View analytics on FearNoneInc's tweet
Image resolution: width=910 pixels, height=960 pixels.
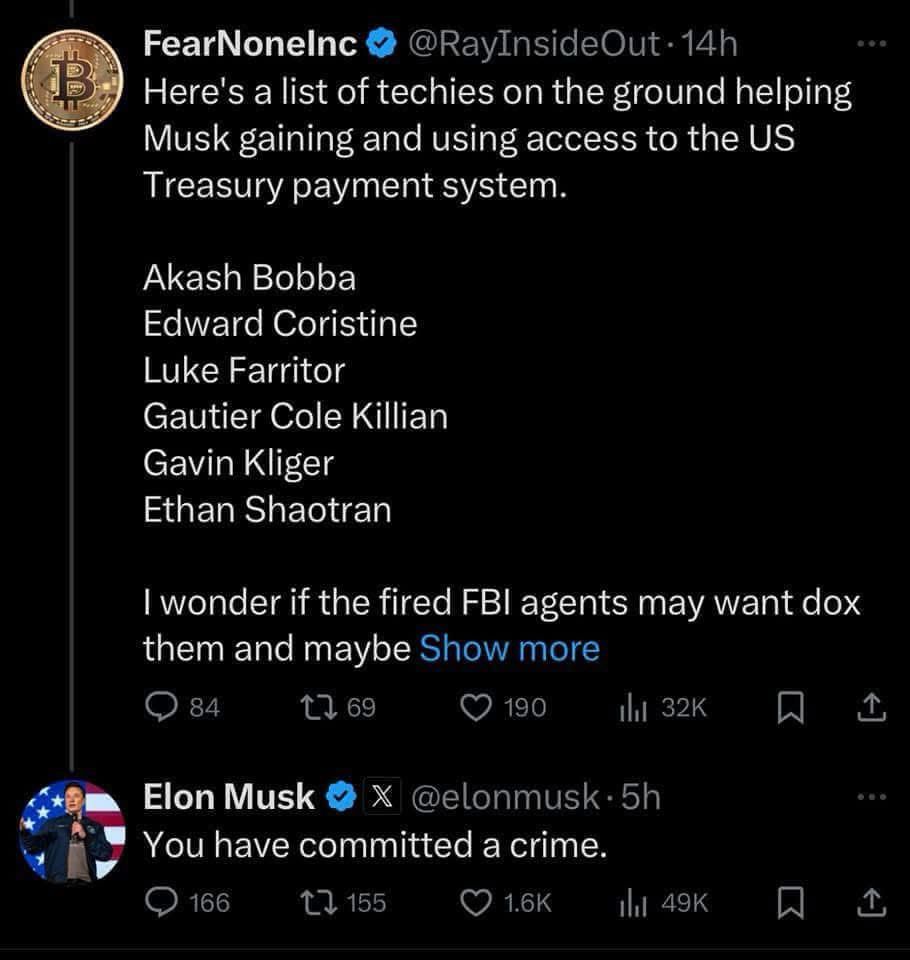click(x=632, y=707)
